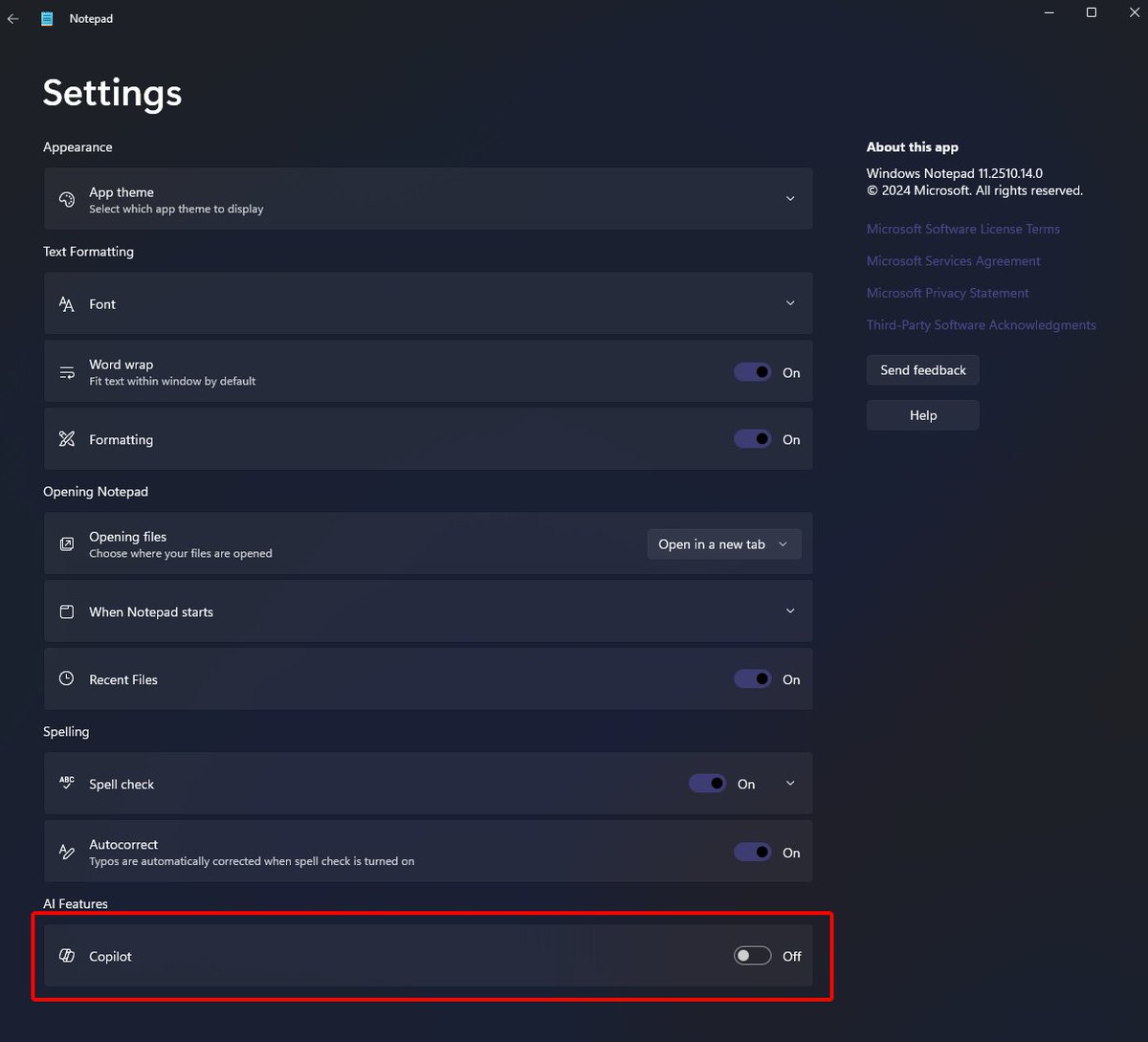This screenshot has height=1042, width=1148.
Task: Click the 'About this app' heading
Action: click(x=913, y=147)
